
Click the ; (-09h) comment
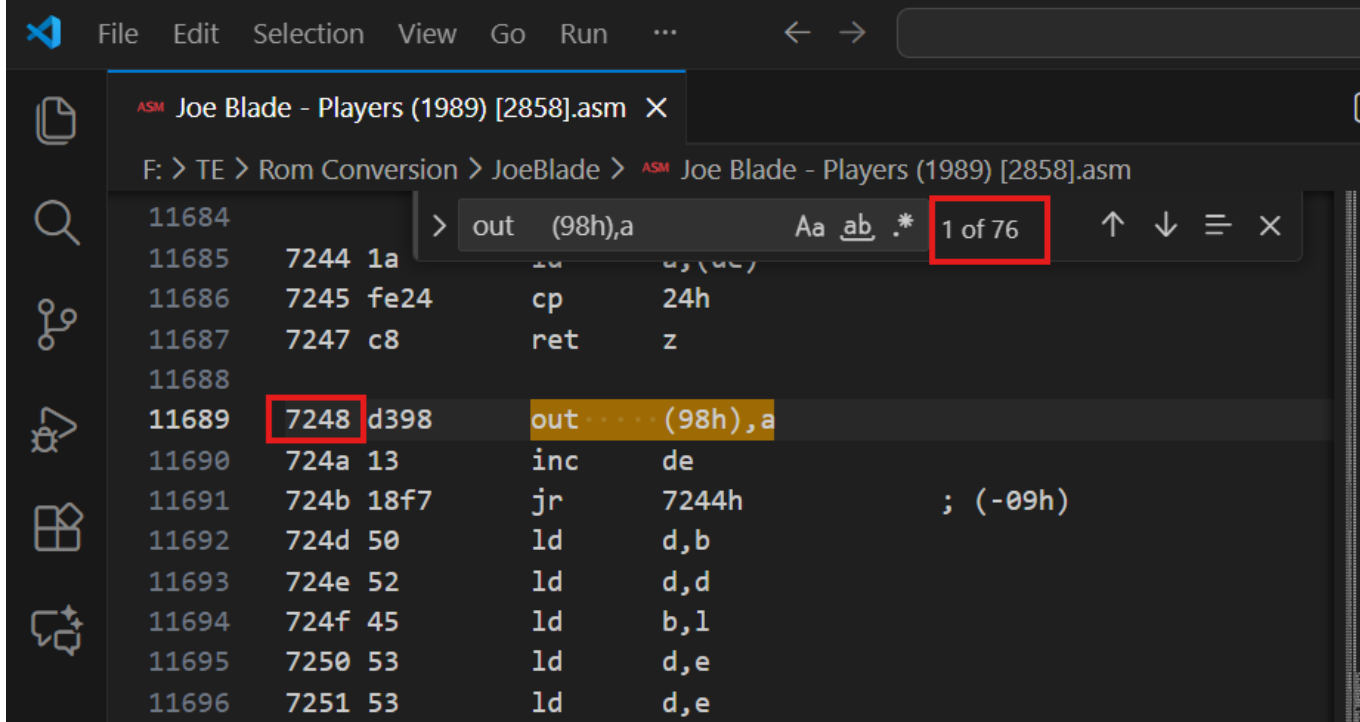(1005, 500)
